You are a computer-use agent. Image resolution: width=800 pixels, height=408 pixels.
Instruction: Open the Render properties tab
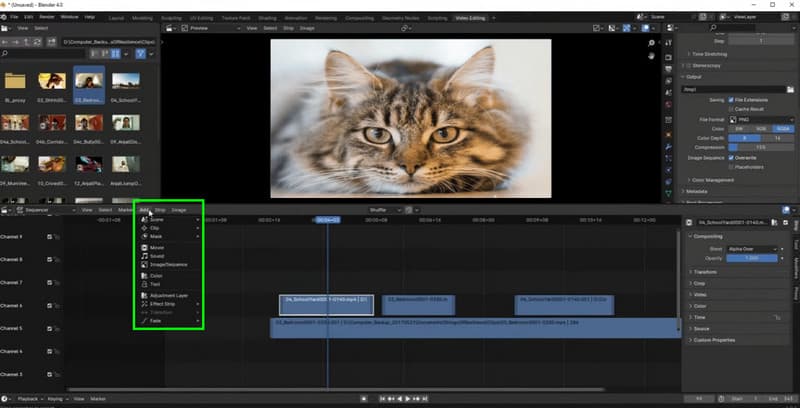[x=669, y=57]
